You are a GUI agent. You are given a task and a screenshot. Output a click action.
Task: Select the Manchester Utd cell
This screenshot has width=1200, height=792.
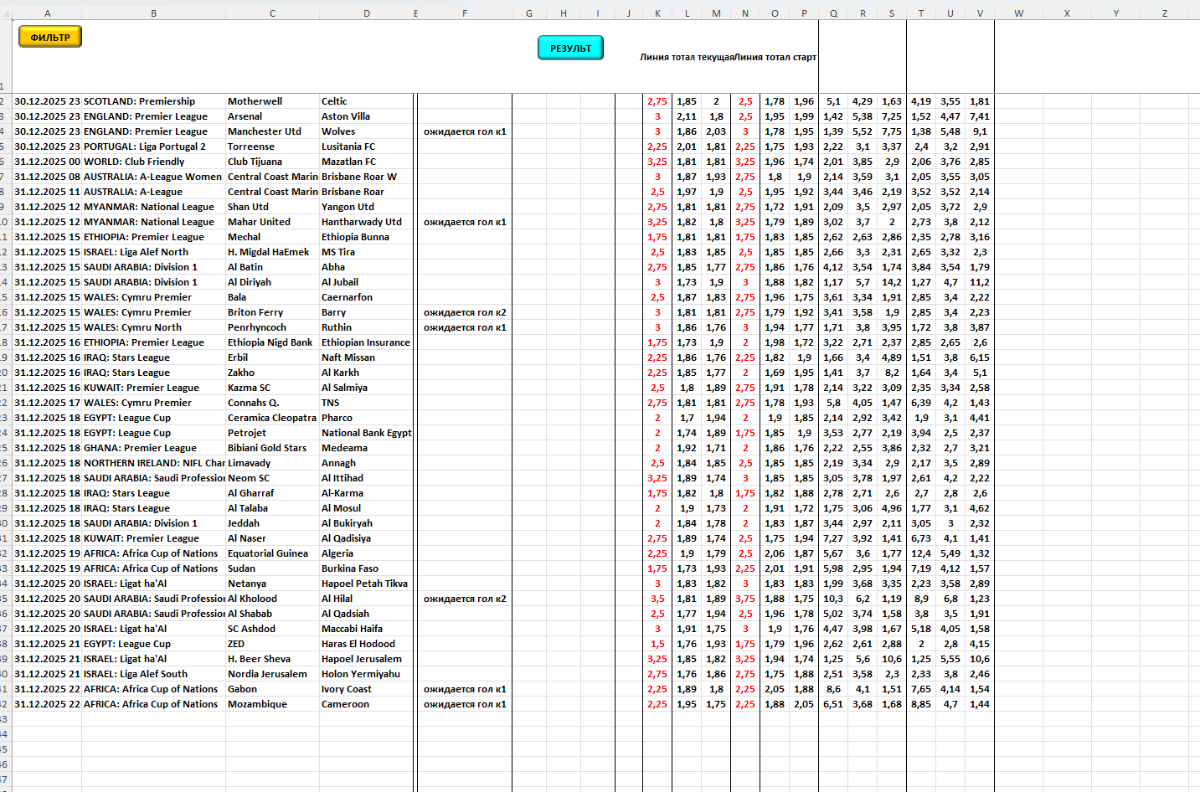coord(264,132)
